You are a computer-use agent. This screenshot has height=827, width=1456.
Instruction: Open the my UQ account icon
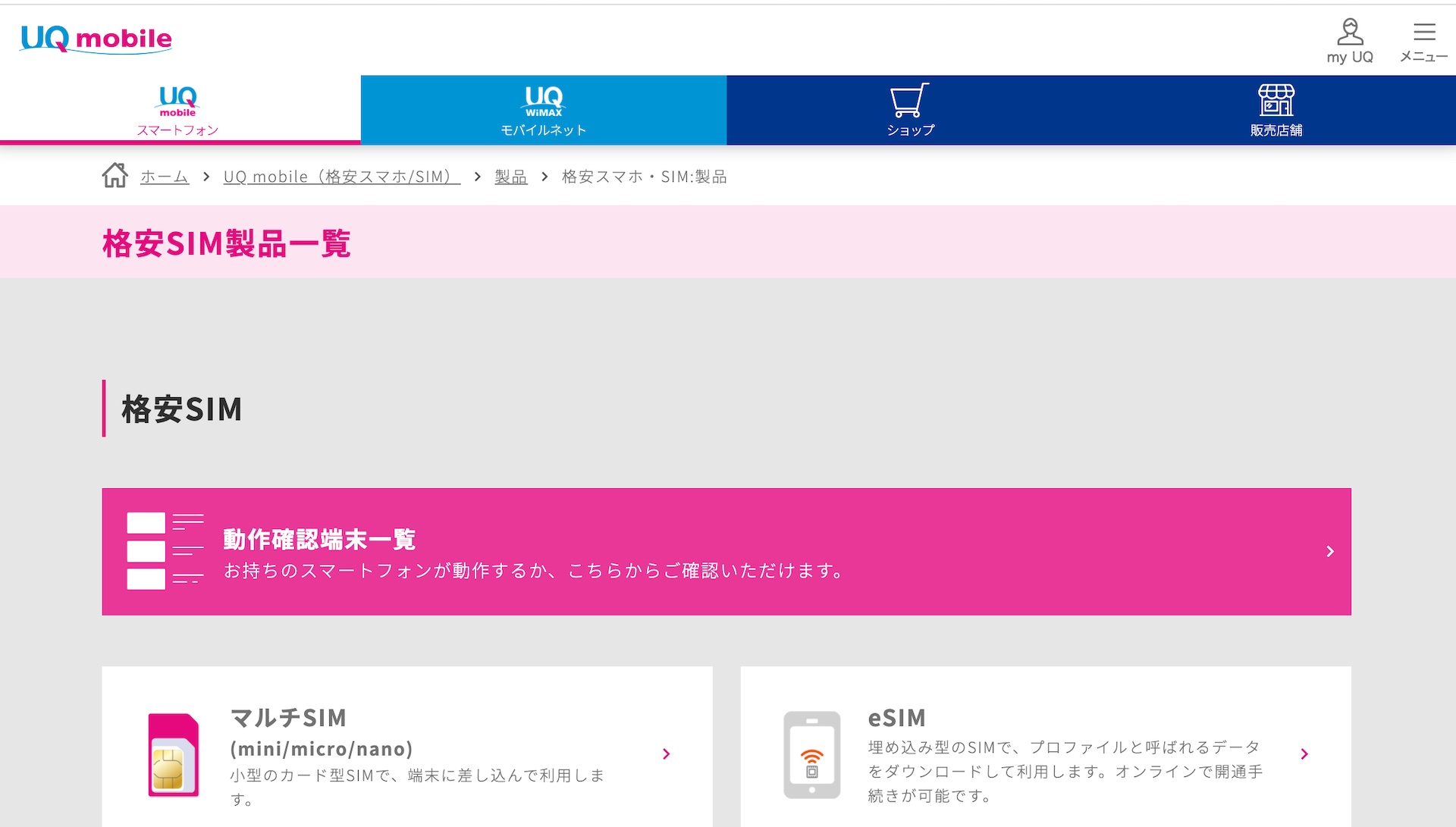click(1349, 33)
